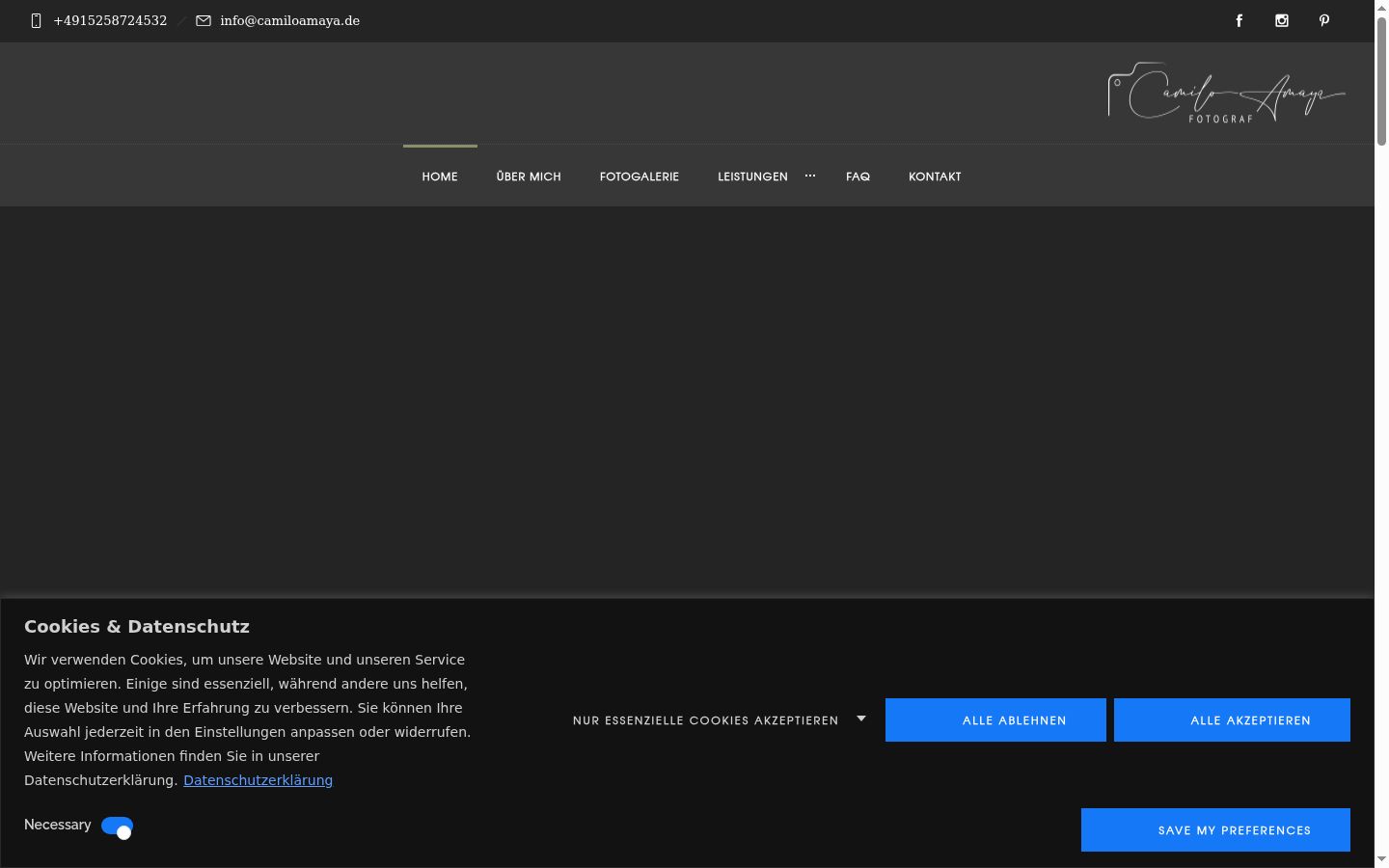Click the Cookies & Datenschutz heading

click(137, 627)
